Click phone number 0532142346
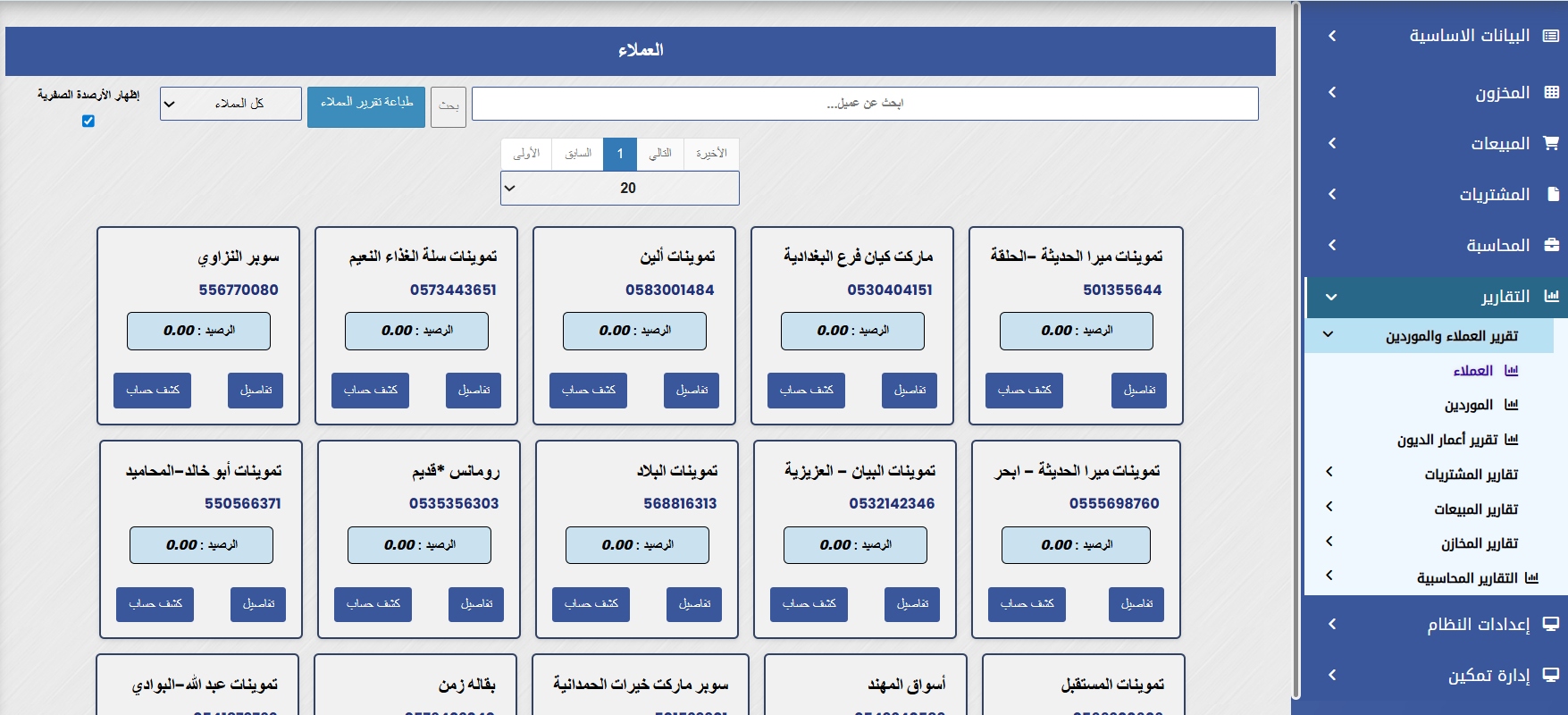Screen dimensions: 1568x715 [892, 503]
